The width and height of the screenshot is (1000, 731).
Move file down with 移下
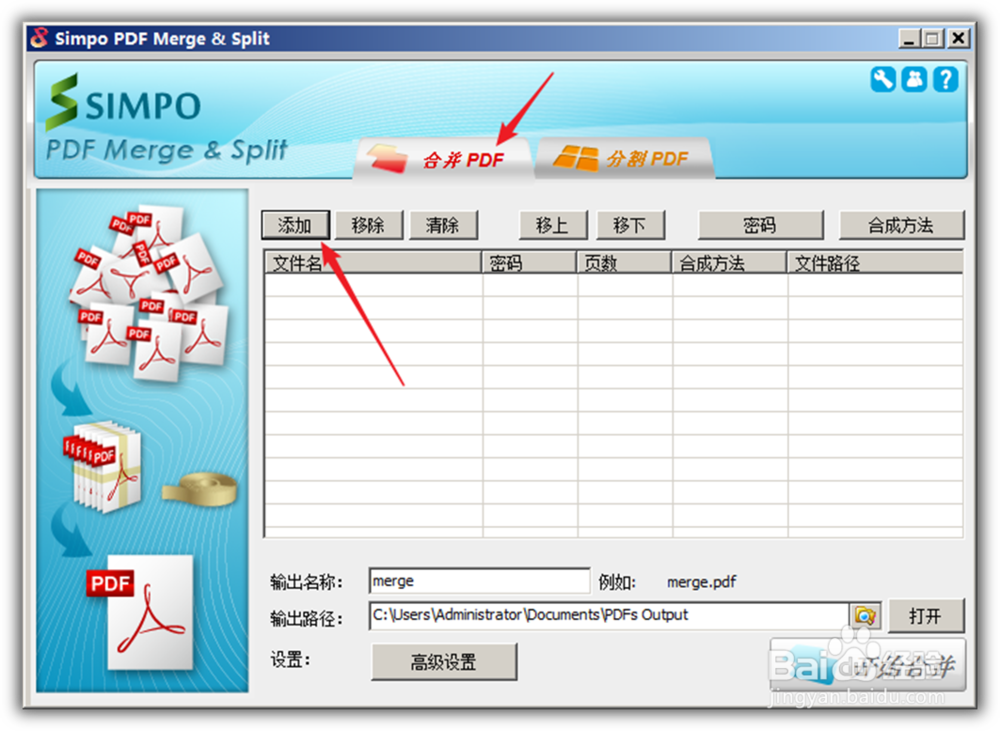[x=630, y=225]
